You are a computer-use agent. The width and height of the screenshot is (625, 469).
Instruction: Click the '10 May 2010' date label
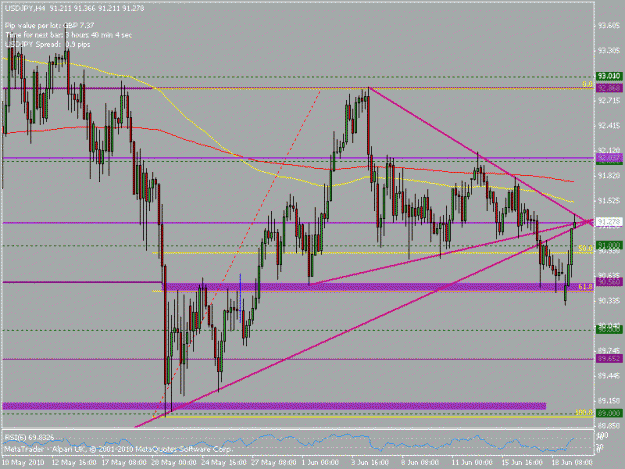(x=23, y=462)
